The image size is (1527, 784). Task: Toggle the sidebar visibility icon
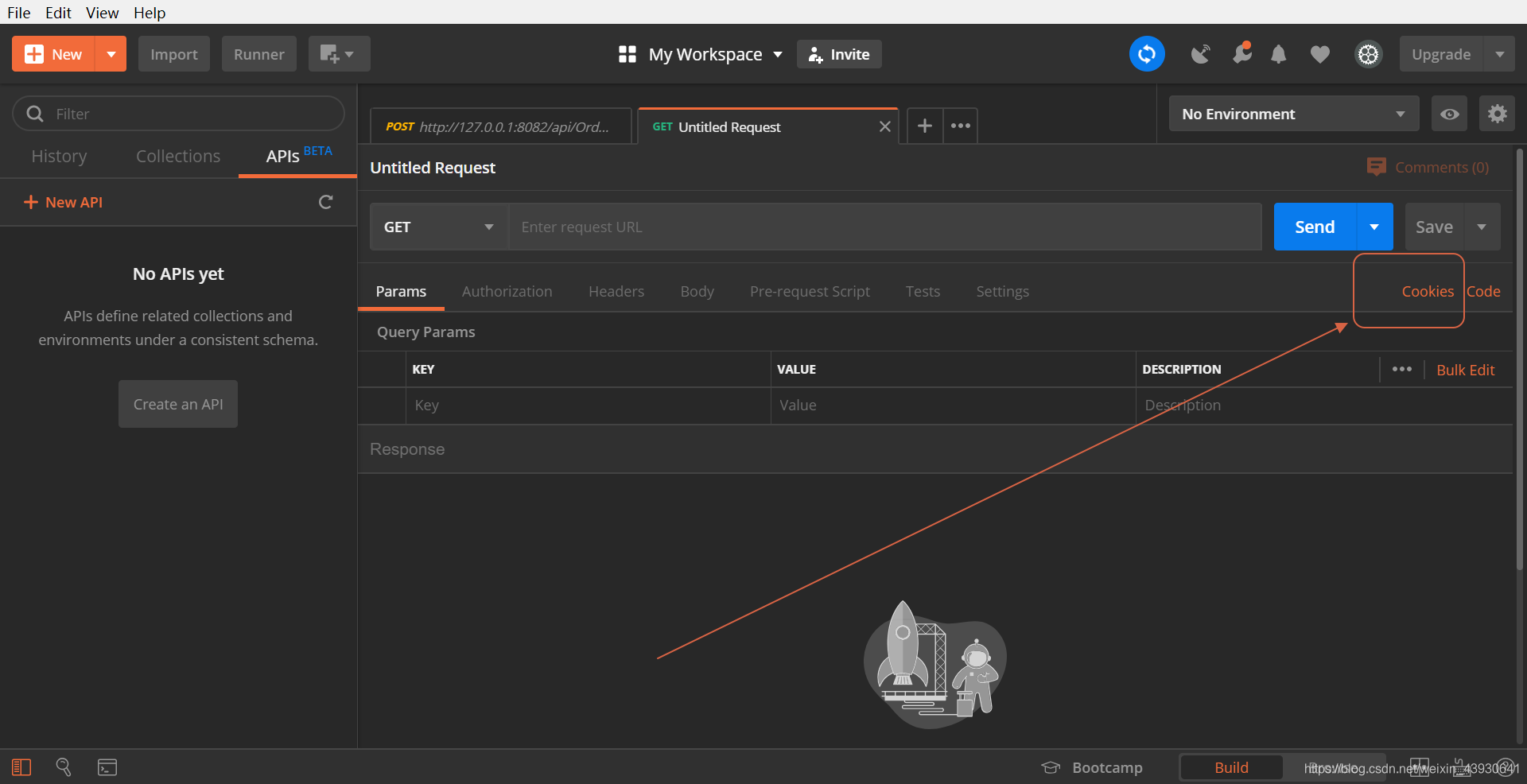coord(21,767)
